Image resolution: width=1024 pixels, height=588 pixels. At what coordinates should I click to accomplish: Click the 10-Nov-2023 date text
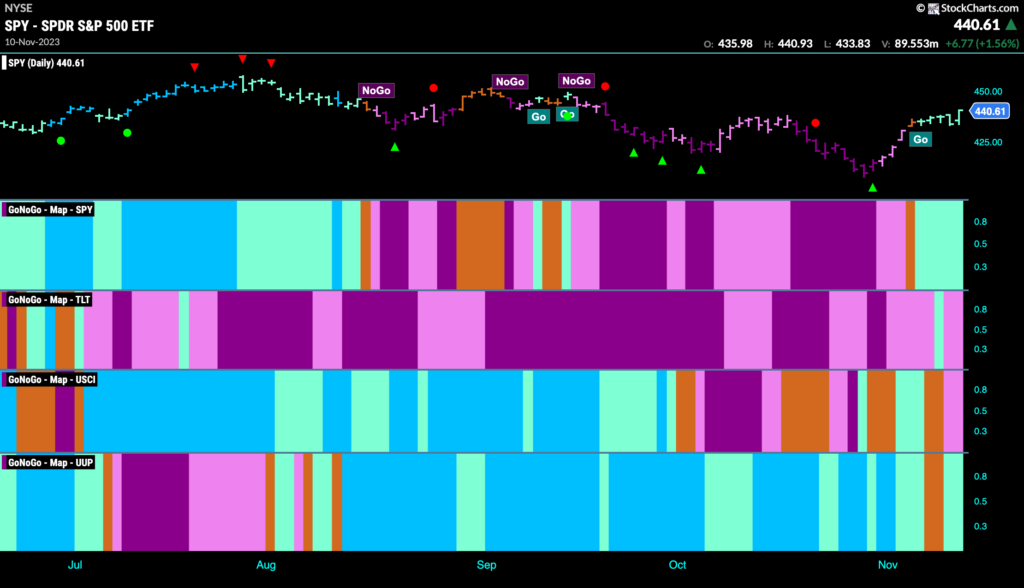pyautogui.click(x=32, y=42)
